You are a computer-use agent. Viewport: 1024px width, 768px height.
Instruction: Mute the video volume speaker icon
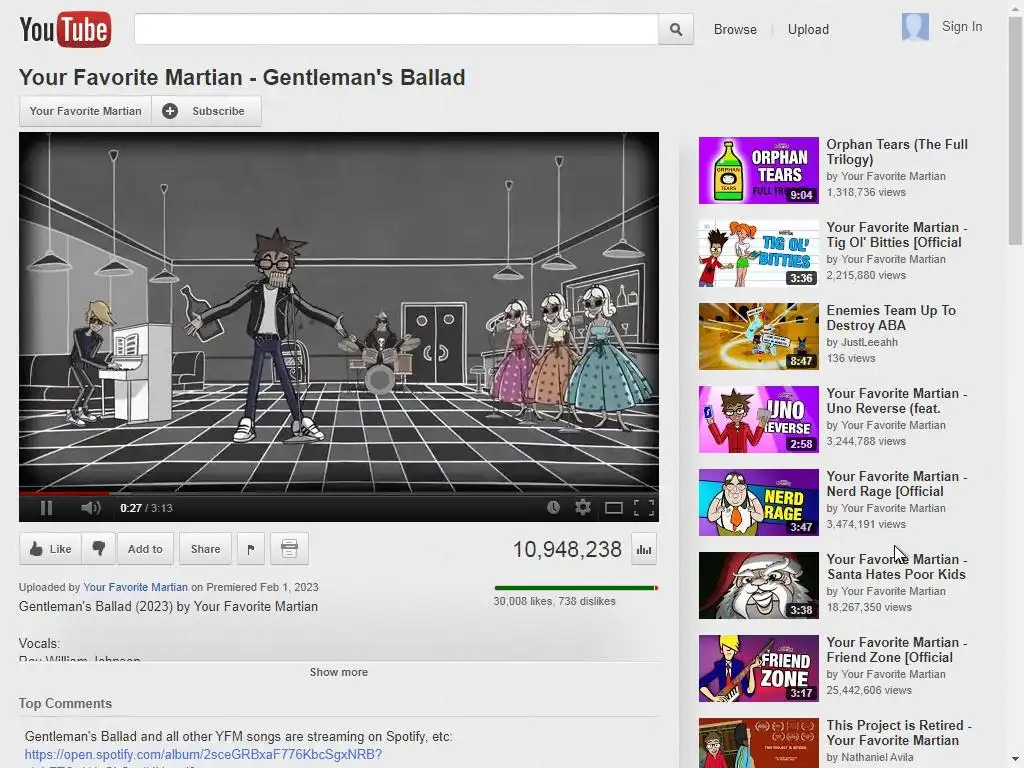[90, 507]
